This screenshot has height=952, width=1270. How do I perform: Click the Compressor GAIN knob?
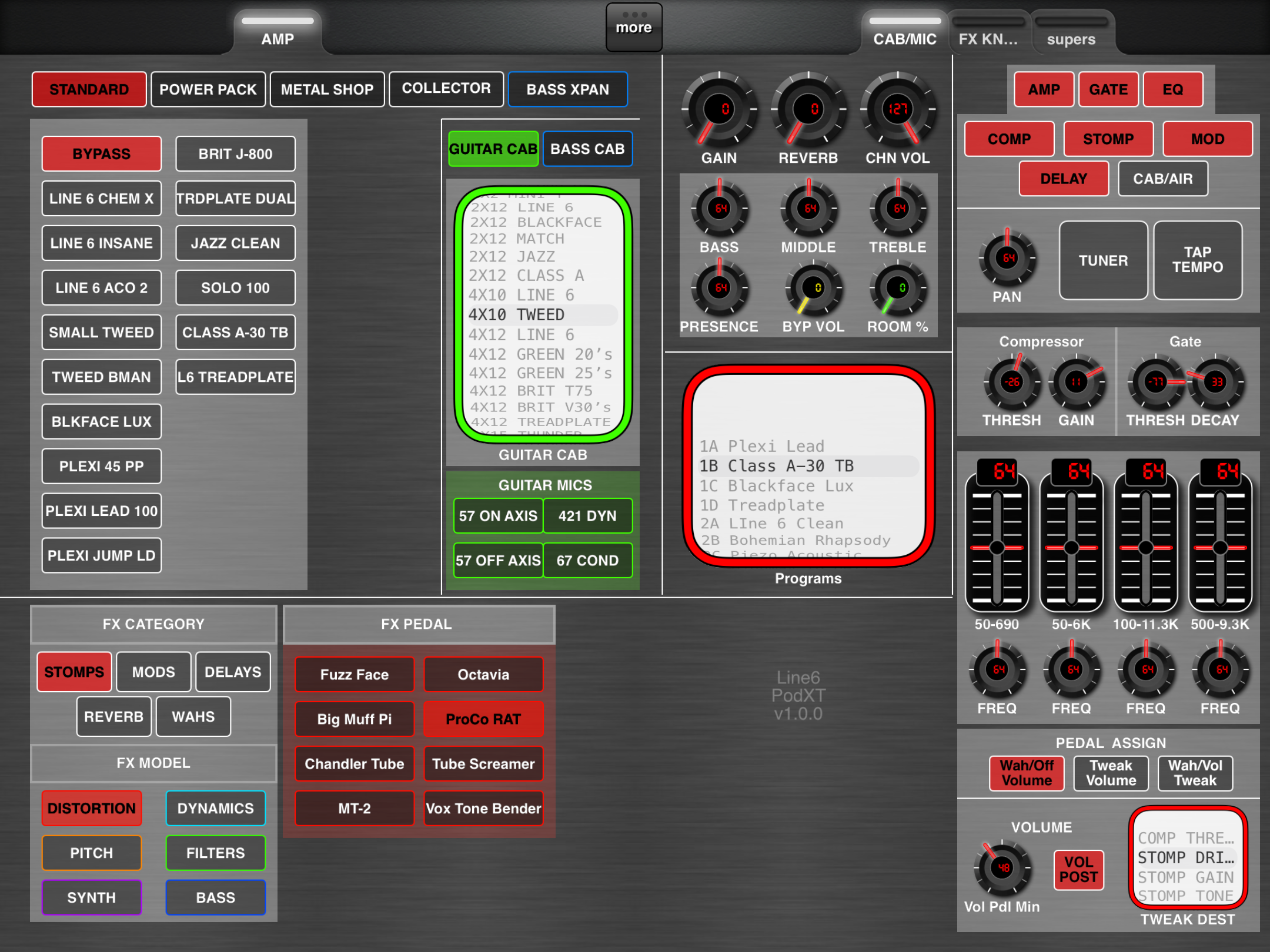[x=1077, y=382]
